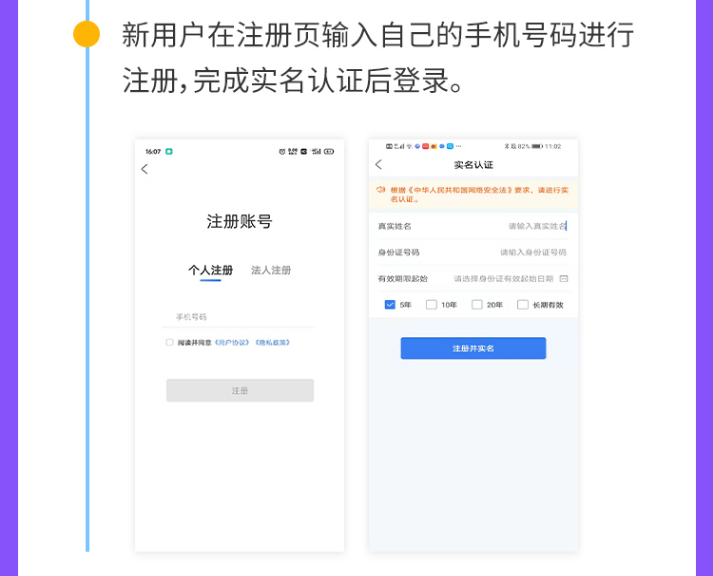Uncheck the 5年 validity checkbox
Screen dimensions: 713x576
(390, 305)
